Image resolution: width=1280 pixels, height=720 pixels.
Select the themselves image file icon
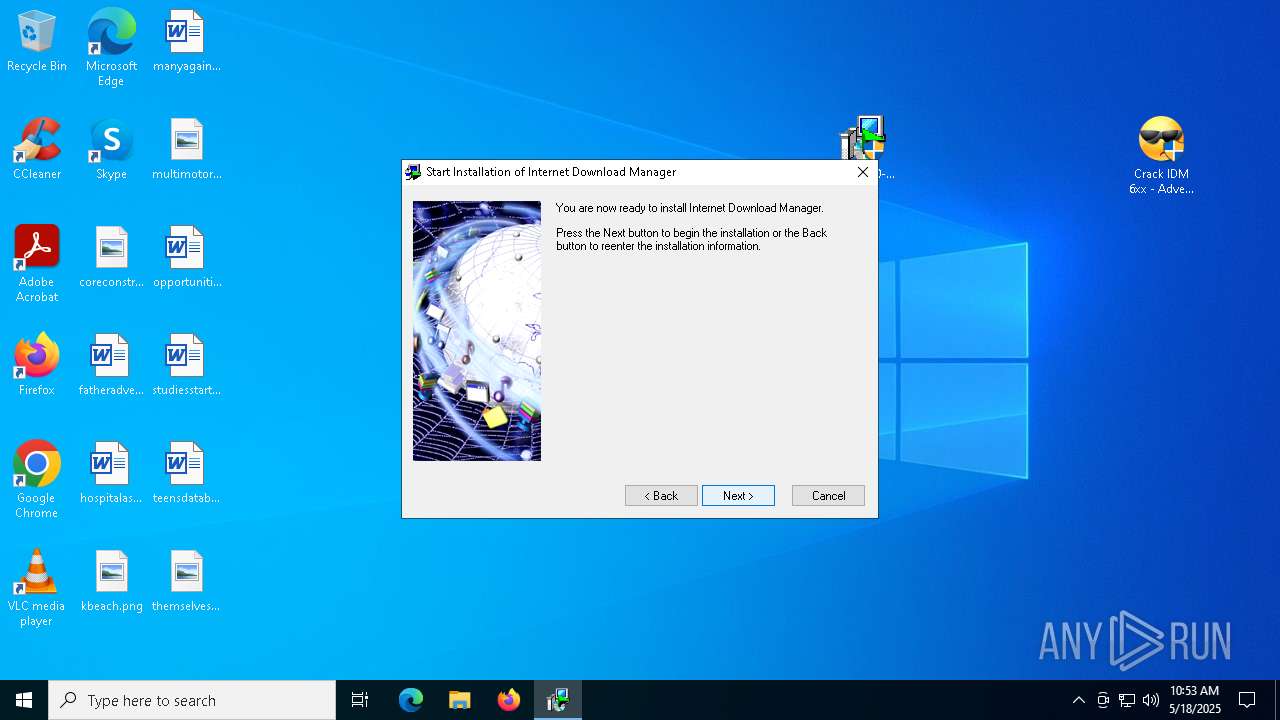[186, 582]
